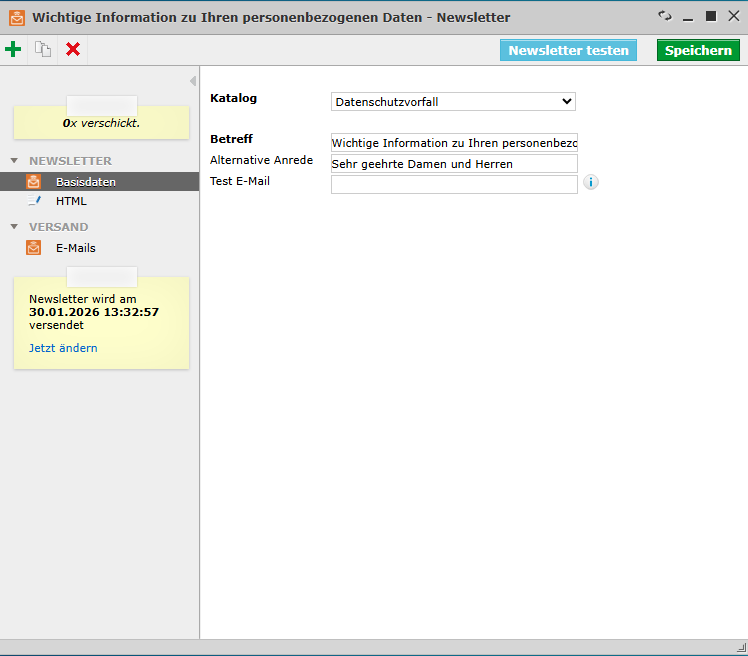Screen dimensions: 748x656
Task: Click the green plus add-new icon
Action: tap(13, 49)
